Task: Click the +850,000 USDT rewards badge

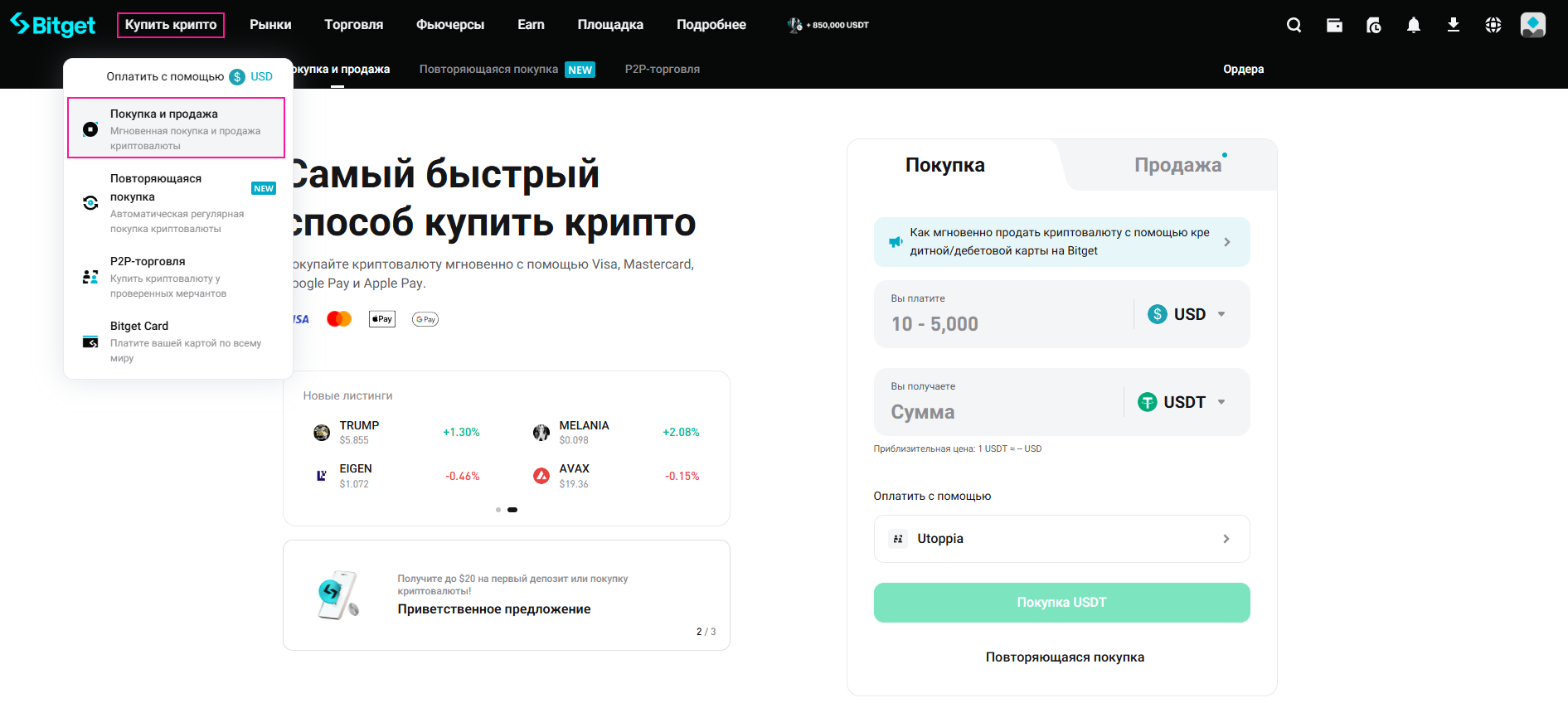Action: pos(828,25)
